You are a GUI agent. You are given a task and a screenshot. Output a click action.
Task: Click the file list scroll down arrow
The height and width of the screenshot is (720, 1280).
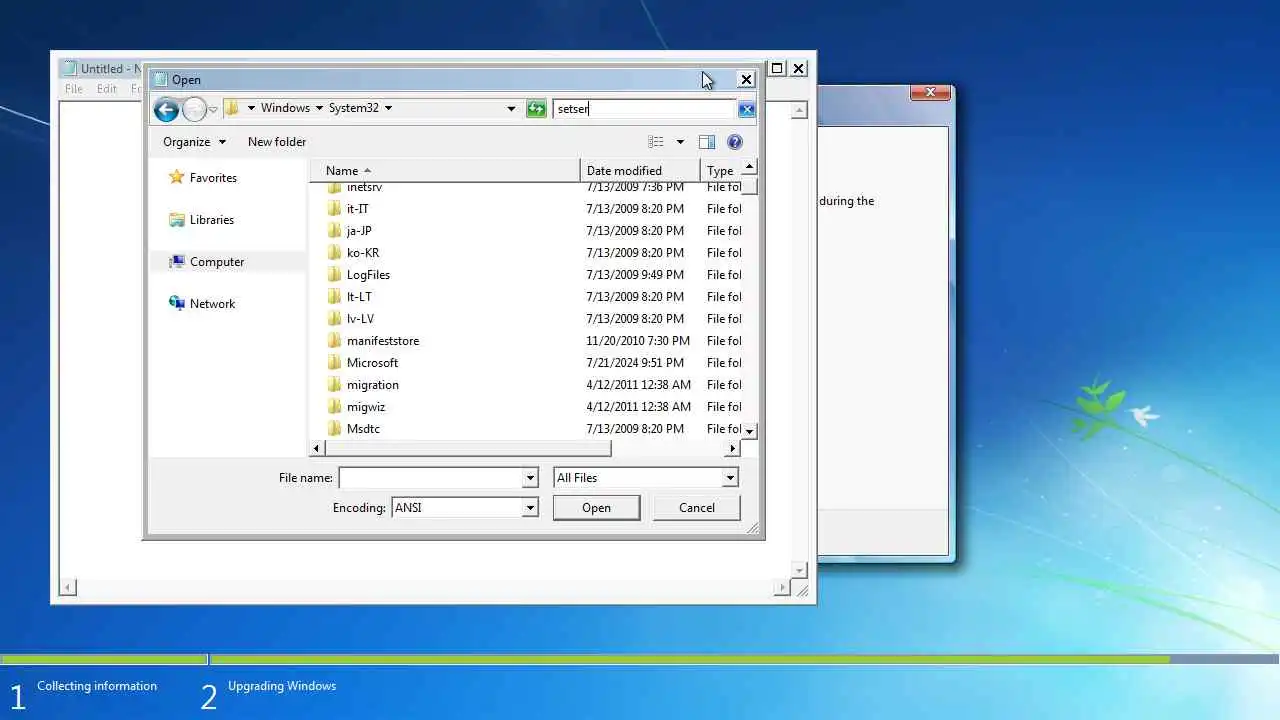[x=749, y=431]
